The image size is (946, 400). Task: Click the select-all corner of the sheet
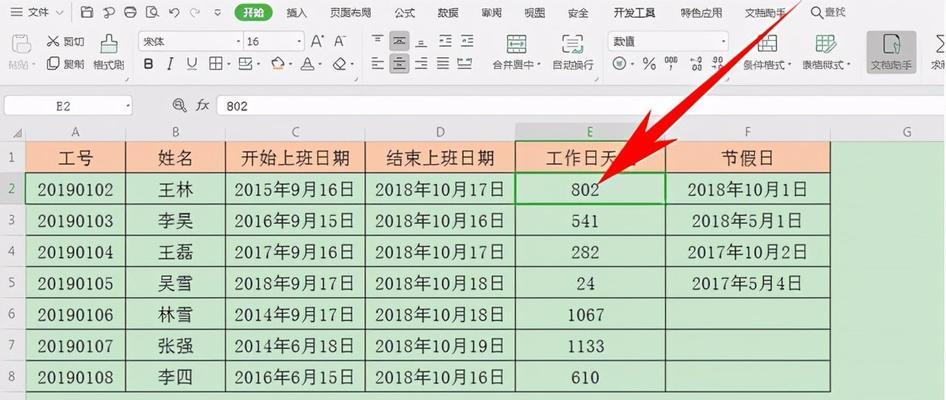click(x=17, y=133)
